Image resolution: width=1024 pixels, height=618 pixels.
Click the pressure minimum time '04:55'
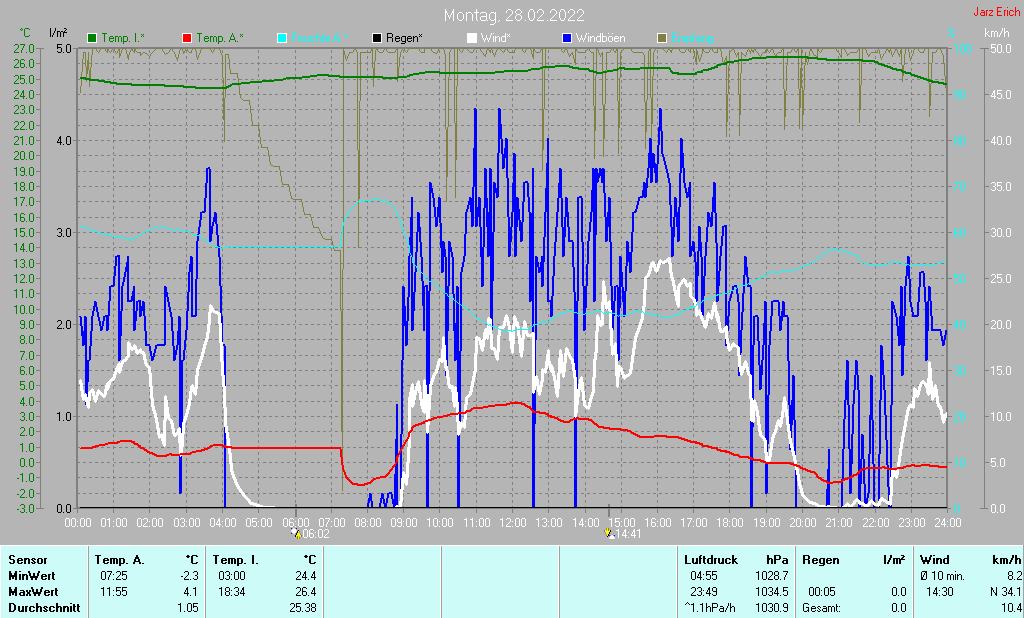[x=704, y=576]
